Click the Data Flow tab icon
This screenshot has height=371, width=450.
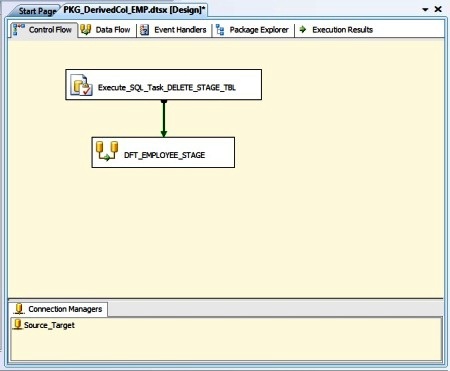click(86, 30)
